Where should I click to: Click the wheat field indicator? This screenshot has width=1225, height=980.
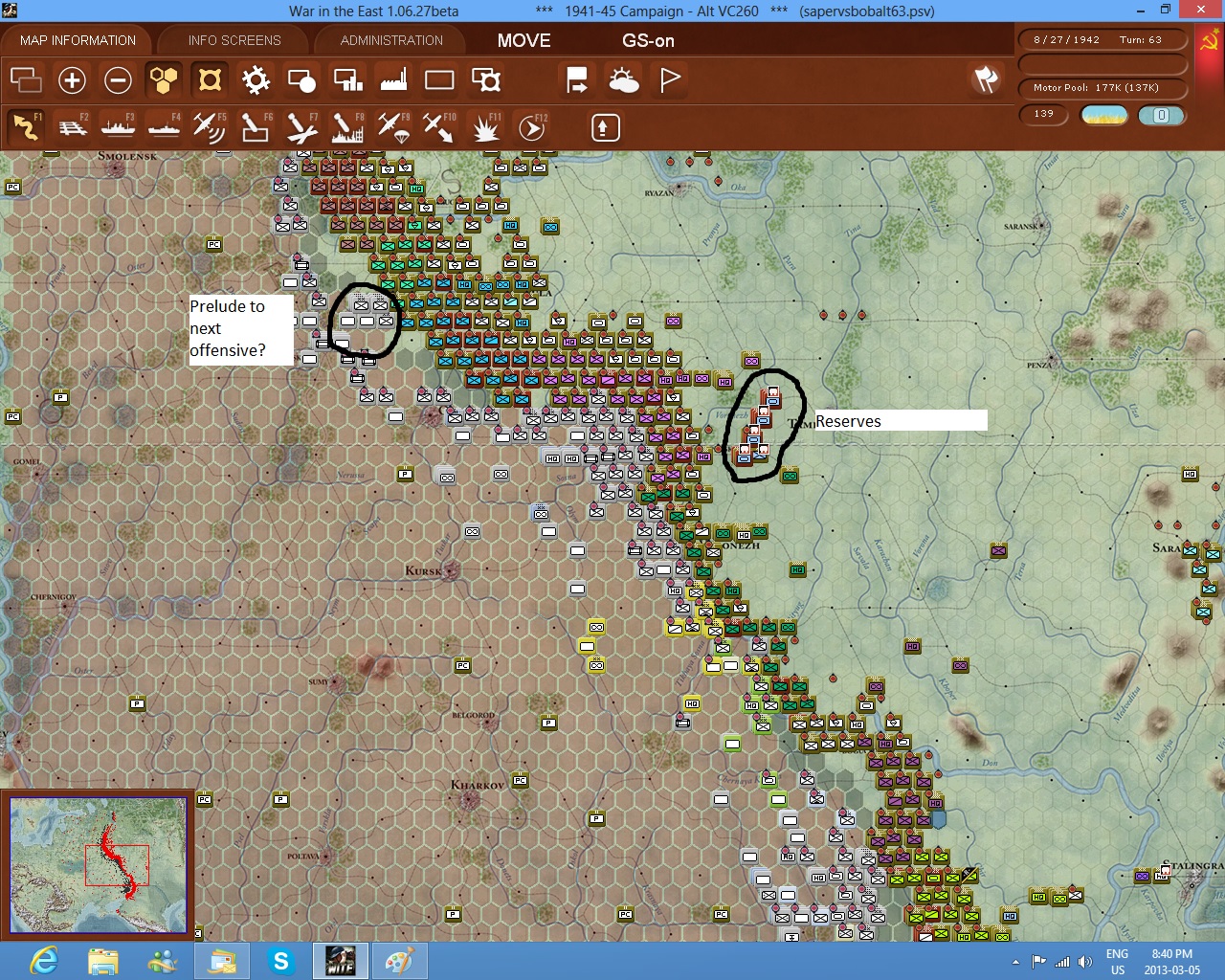click(x=1103, y=115)
